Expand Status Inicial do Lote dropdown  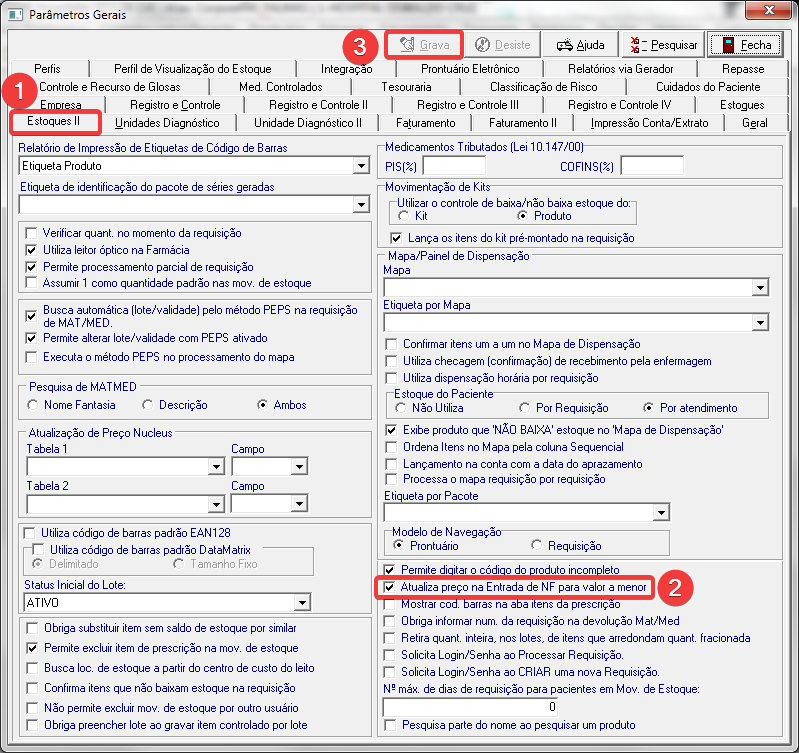[x=302, y=603]
